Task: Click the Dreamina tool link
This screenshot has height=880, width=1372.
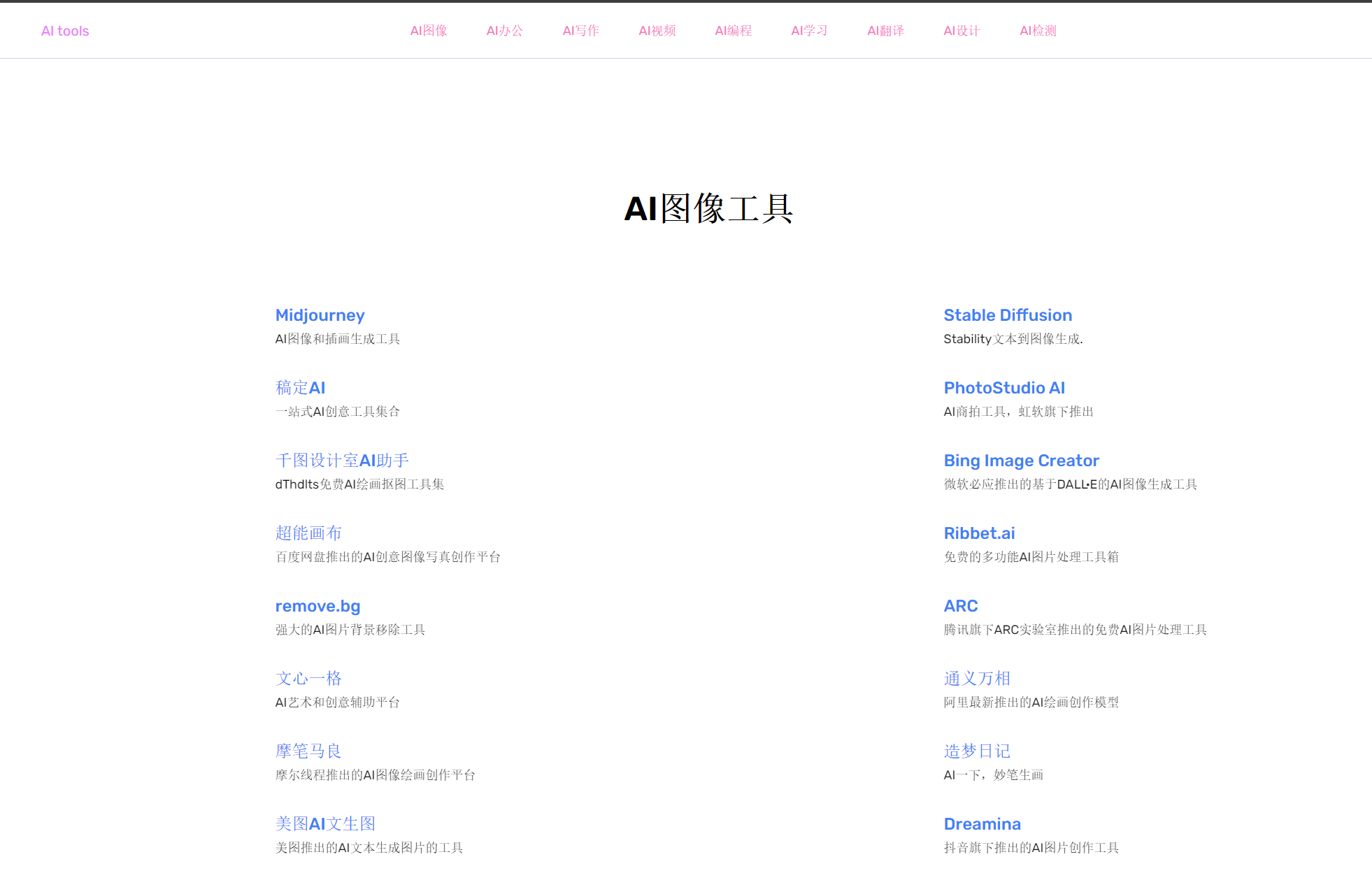Action: pos(982,824)
